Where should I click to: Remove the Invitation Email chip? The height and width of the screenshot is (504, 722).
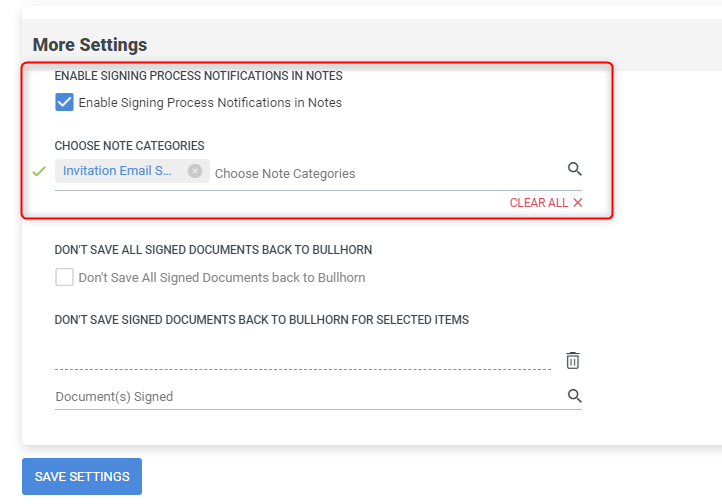click(195, 171)
